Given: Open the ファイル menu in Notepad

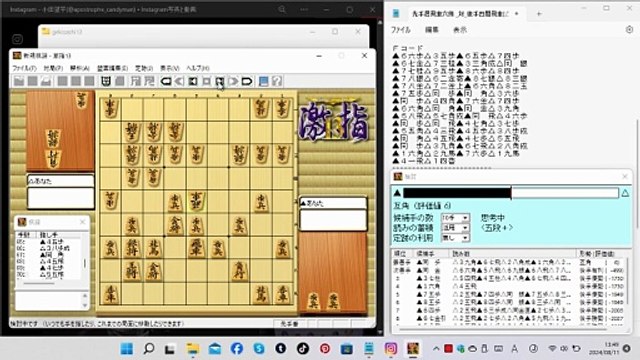Looking at the screenshot, I should coord(400,30).
